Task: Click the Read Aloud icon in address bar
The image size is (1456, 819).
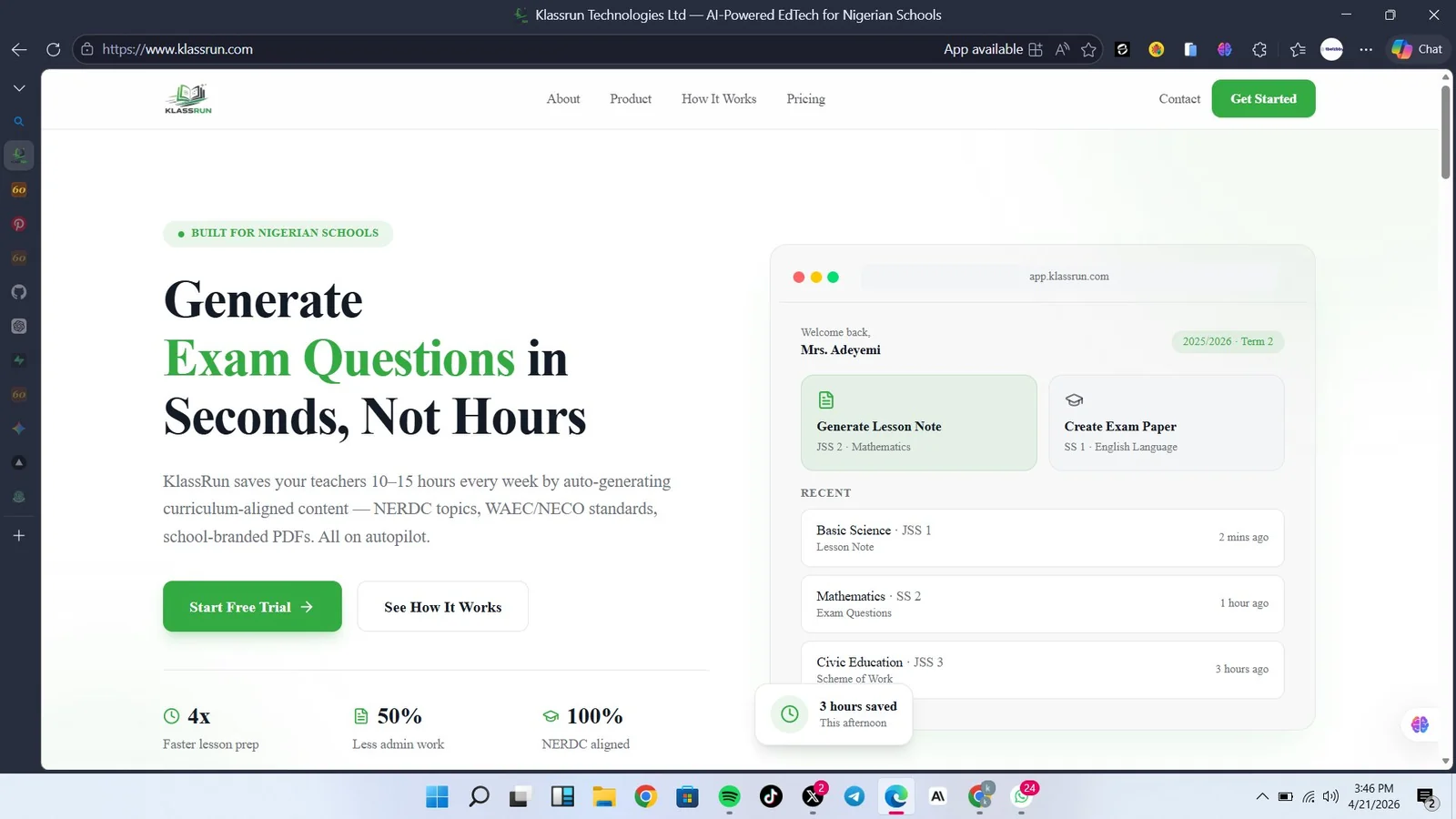Action: point(1062,49)
